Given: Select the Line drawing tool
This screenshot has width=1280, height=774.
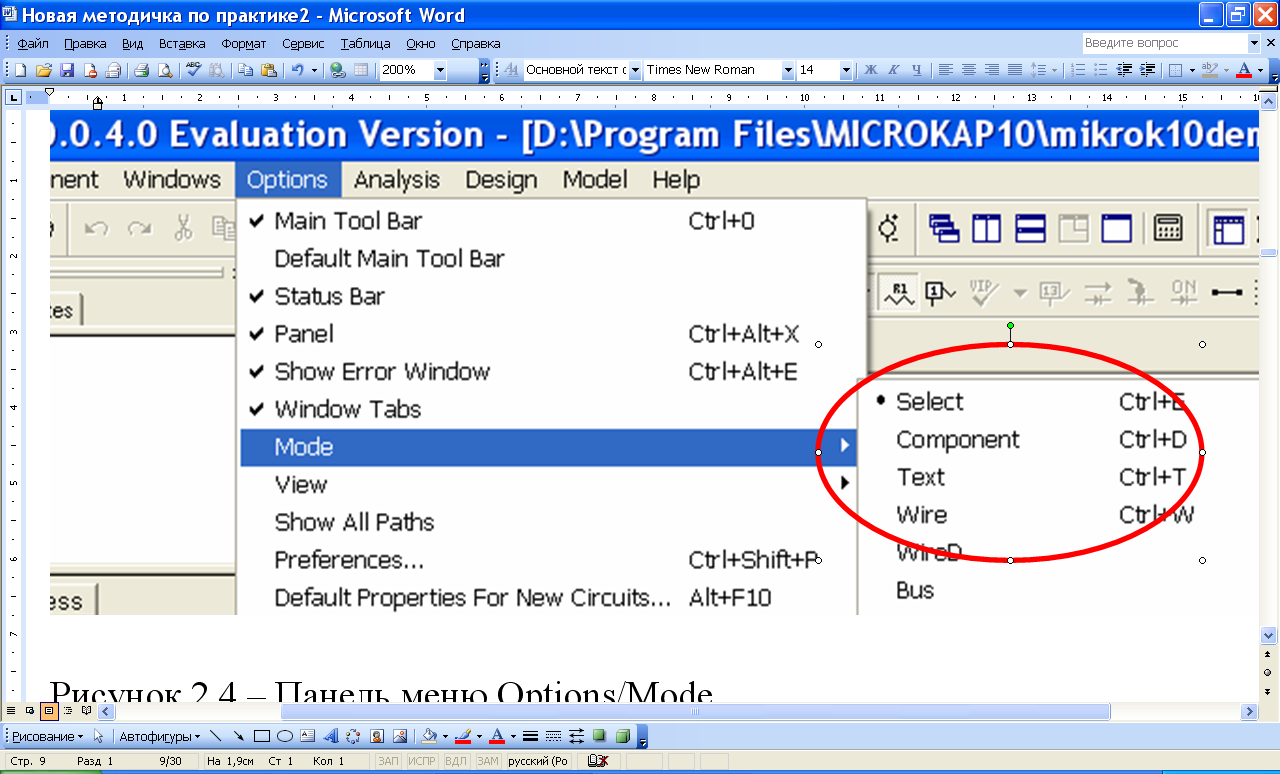Looking at the screenshot, I should coord(216,736).
